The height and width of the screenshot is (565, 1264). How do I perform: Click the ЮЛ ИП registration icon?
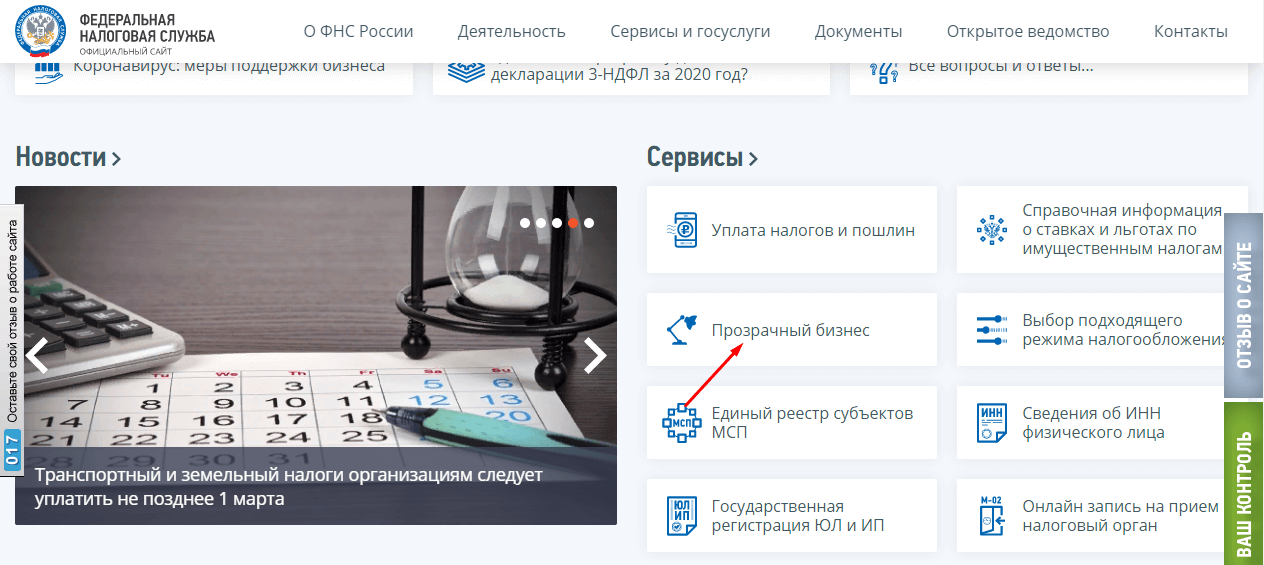[x=684, y=516]
